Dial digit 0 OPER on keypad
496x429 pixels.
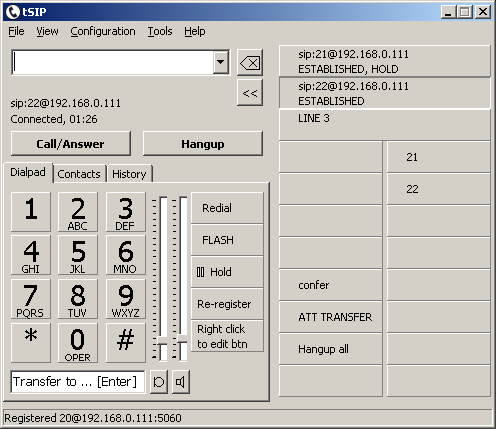[x=78, y=343]
